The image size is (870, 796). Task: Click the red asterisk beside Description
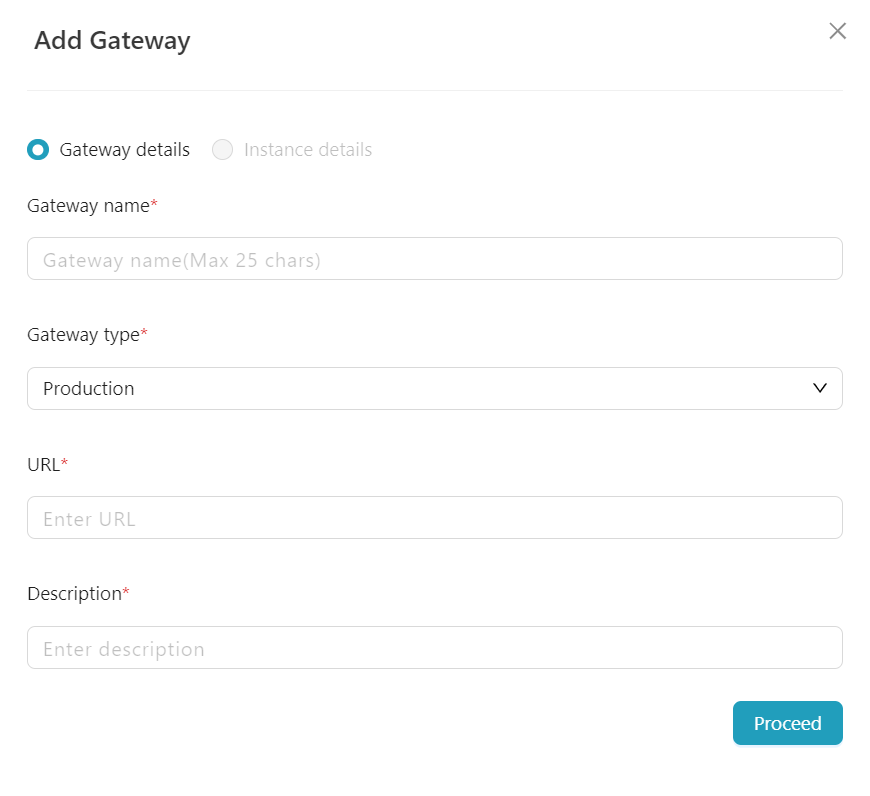pos(126,593)
